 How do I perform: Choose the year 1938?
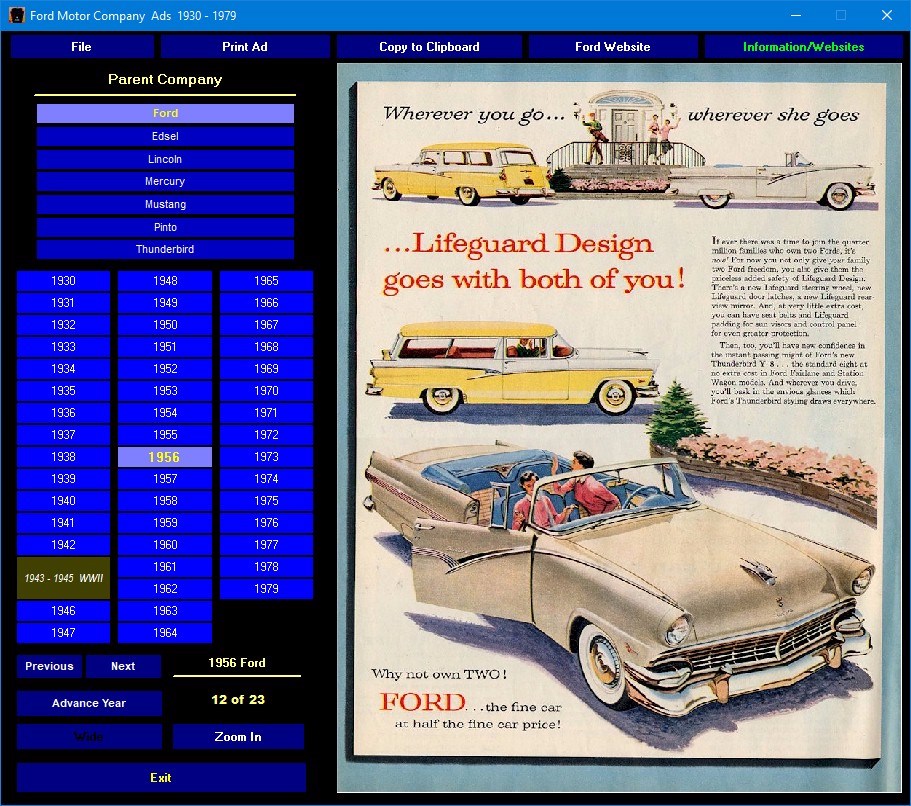63,457
